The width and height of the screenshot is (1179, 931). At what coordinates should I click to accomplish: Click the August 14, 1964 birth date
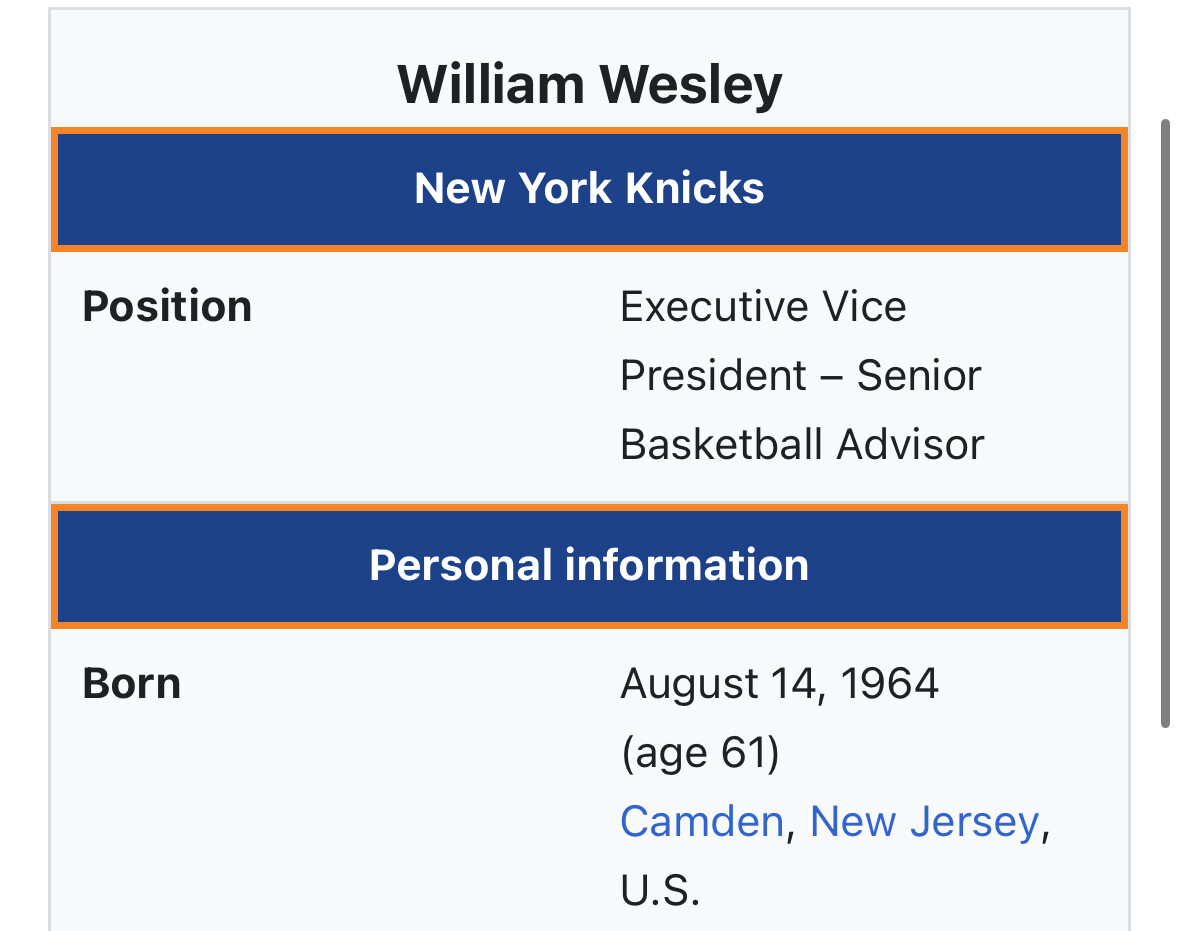click(x=779, y=684)
